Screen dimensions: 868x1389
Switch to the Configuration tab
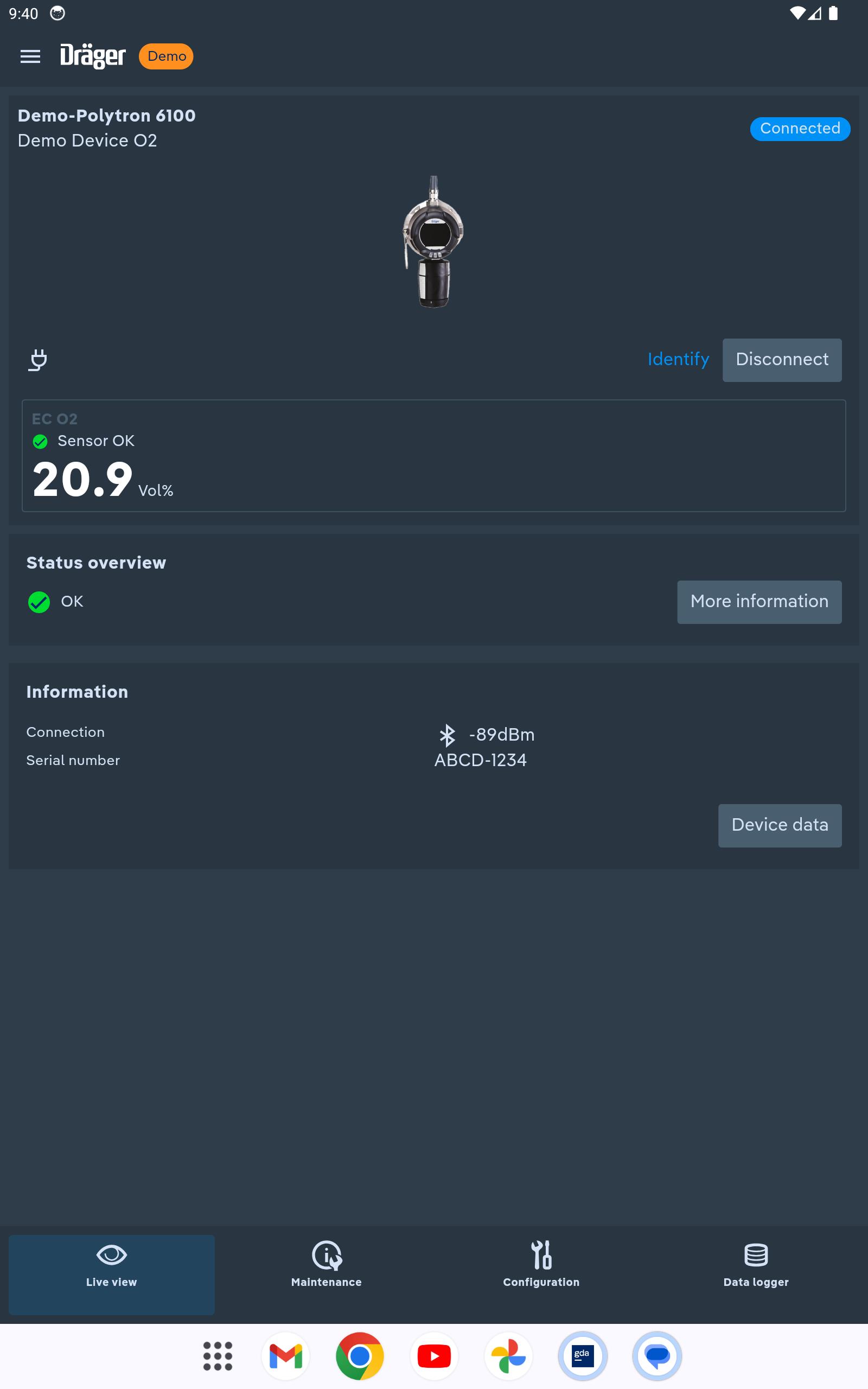click(x=541, y=1275)
